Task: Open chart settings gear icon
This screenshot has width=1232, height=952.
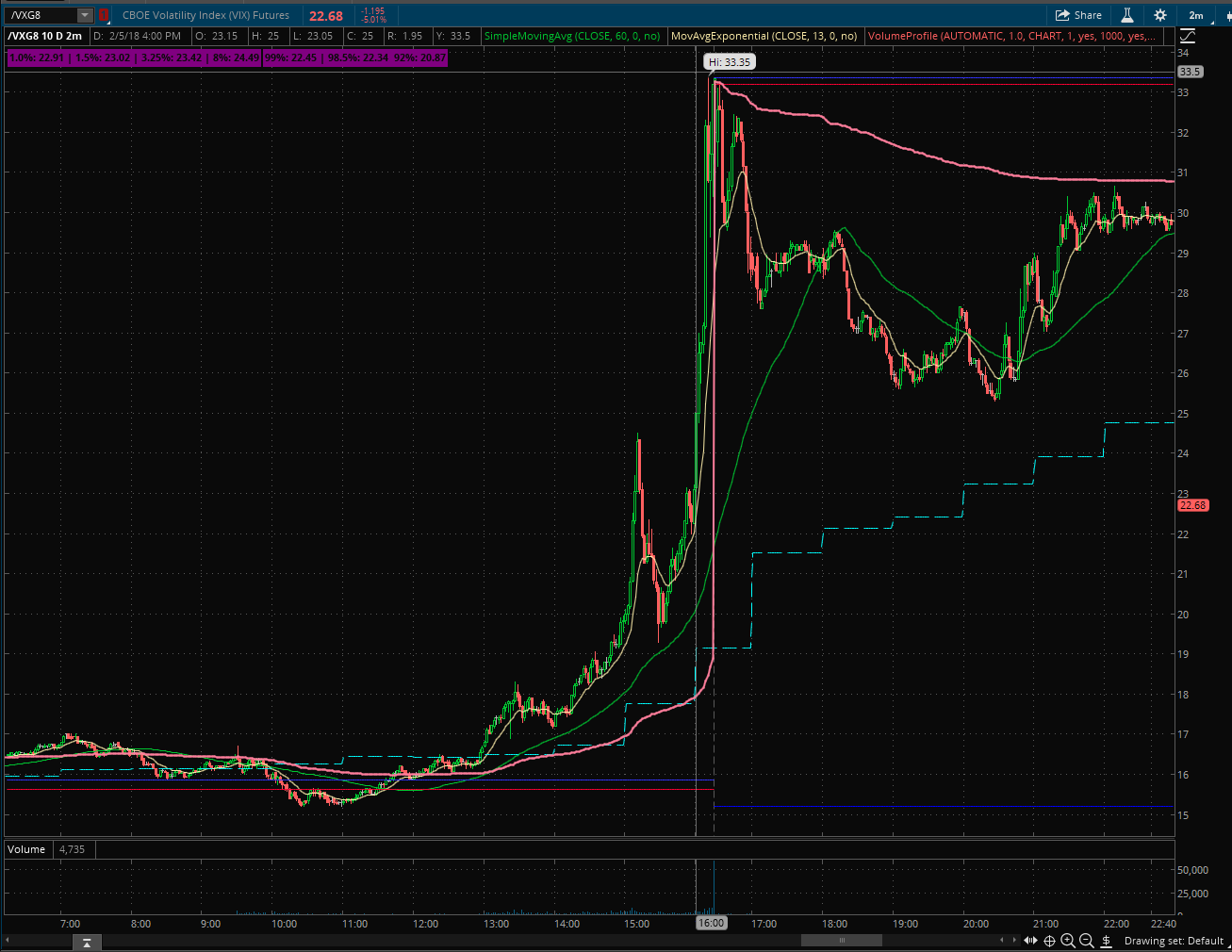Action: click(x=1160, y=15)
